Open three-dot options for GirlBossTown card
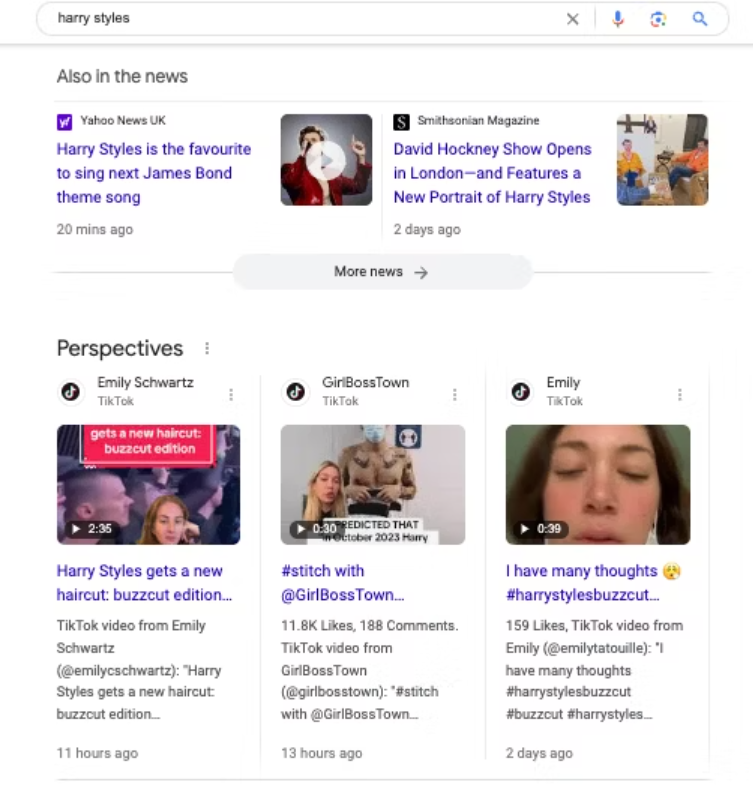Image resolution: width=753 pixels, height=798 pixels. click(x=455, y=395)
